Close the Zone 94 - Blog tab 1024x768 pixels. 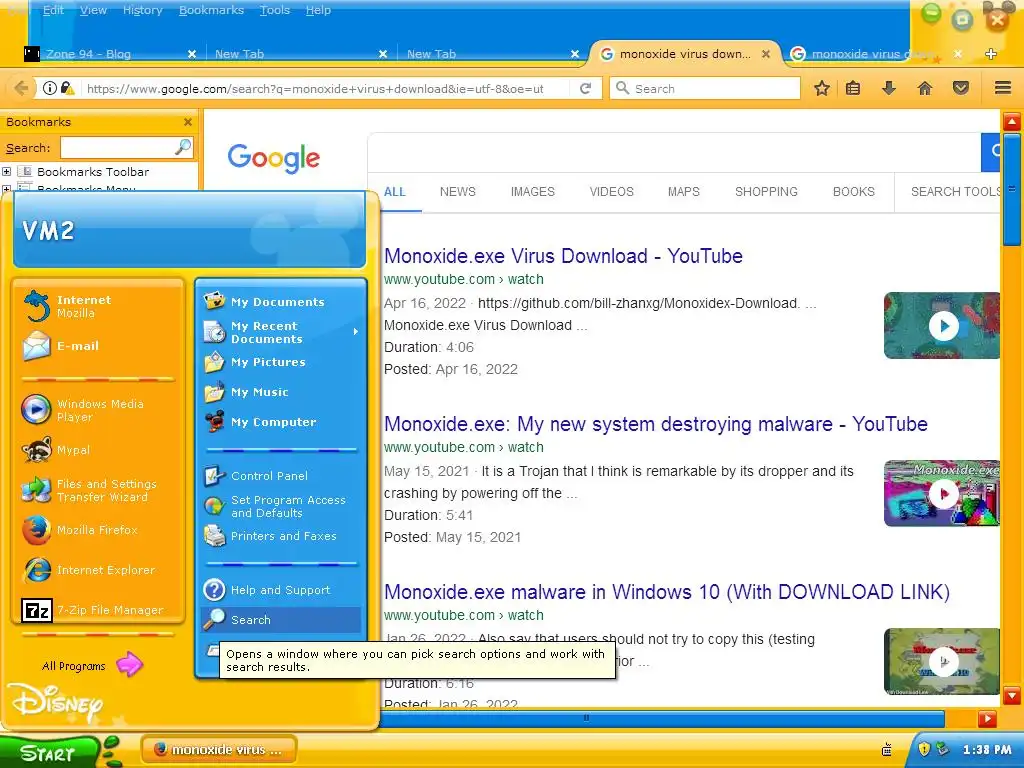coord(192,54)
